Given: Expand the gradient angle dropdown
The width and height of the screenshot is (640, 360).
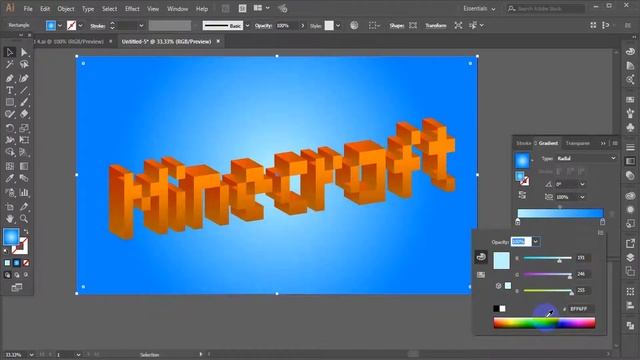Looking at the screenshot, I should click(582, 184).
